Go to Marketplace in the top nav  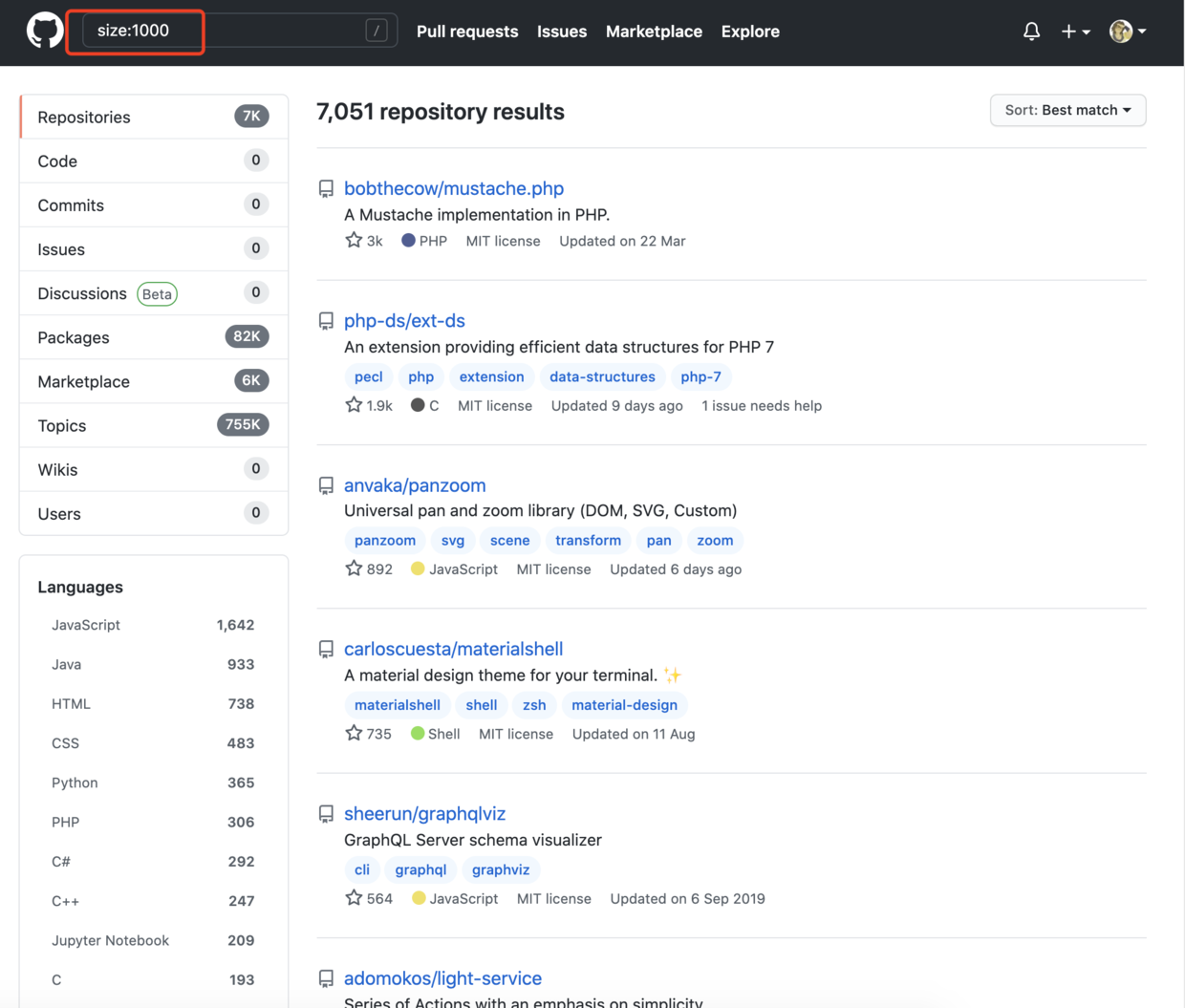[x=654, y=32]
